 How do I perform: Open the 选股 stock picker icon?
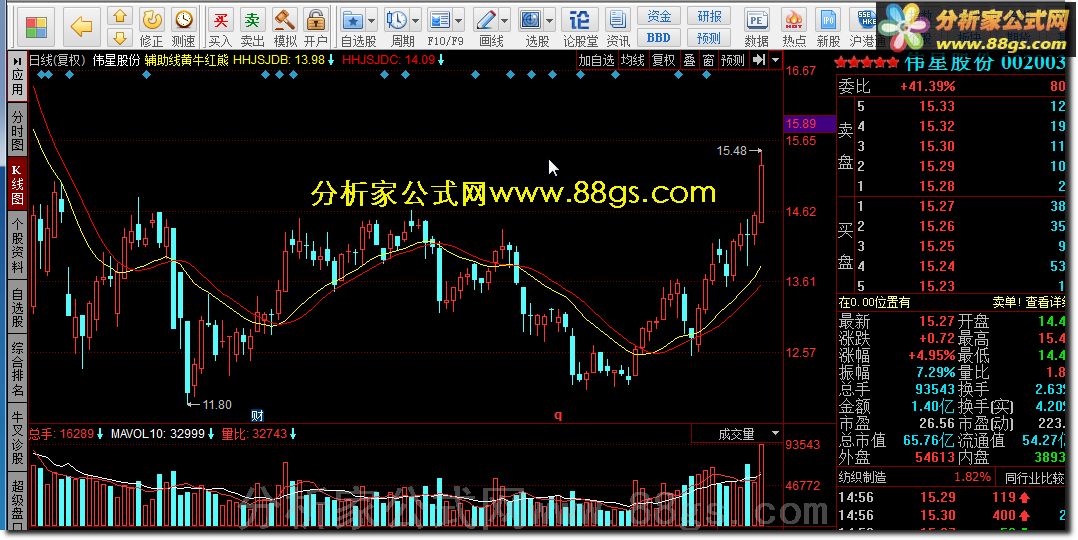(531, 28)
